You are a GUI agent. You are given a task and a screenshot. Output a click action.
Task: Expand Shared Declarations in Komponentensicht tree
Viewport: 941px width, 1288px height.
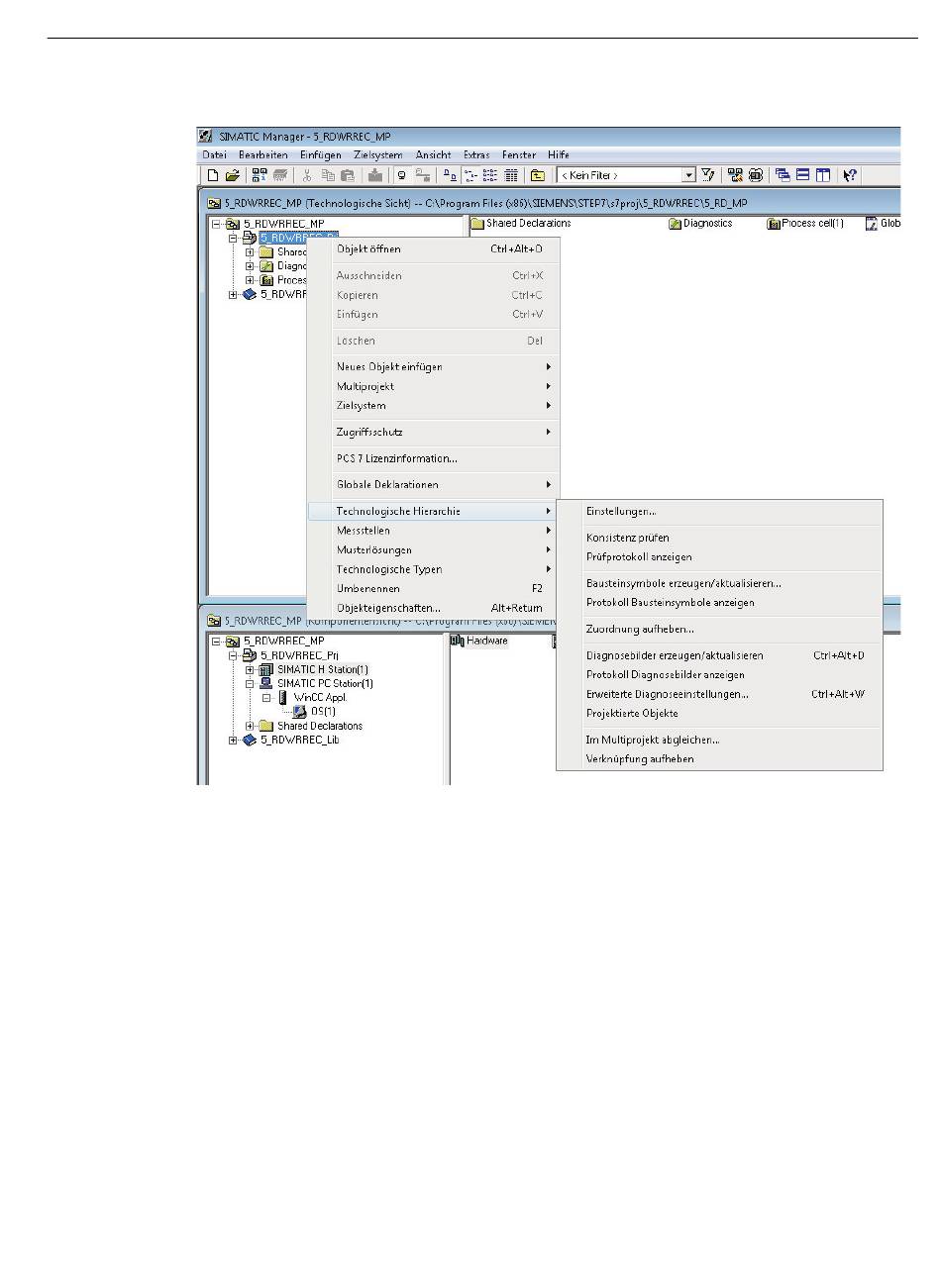tap(251, 726)
